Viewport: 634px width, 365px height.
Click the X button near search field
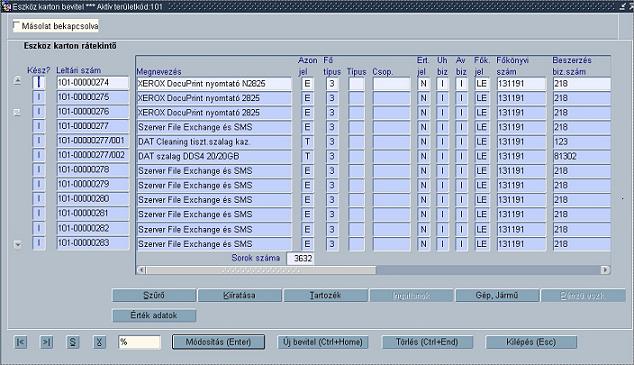coord(99,342)
